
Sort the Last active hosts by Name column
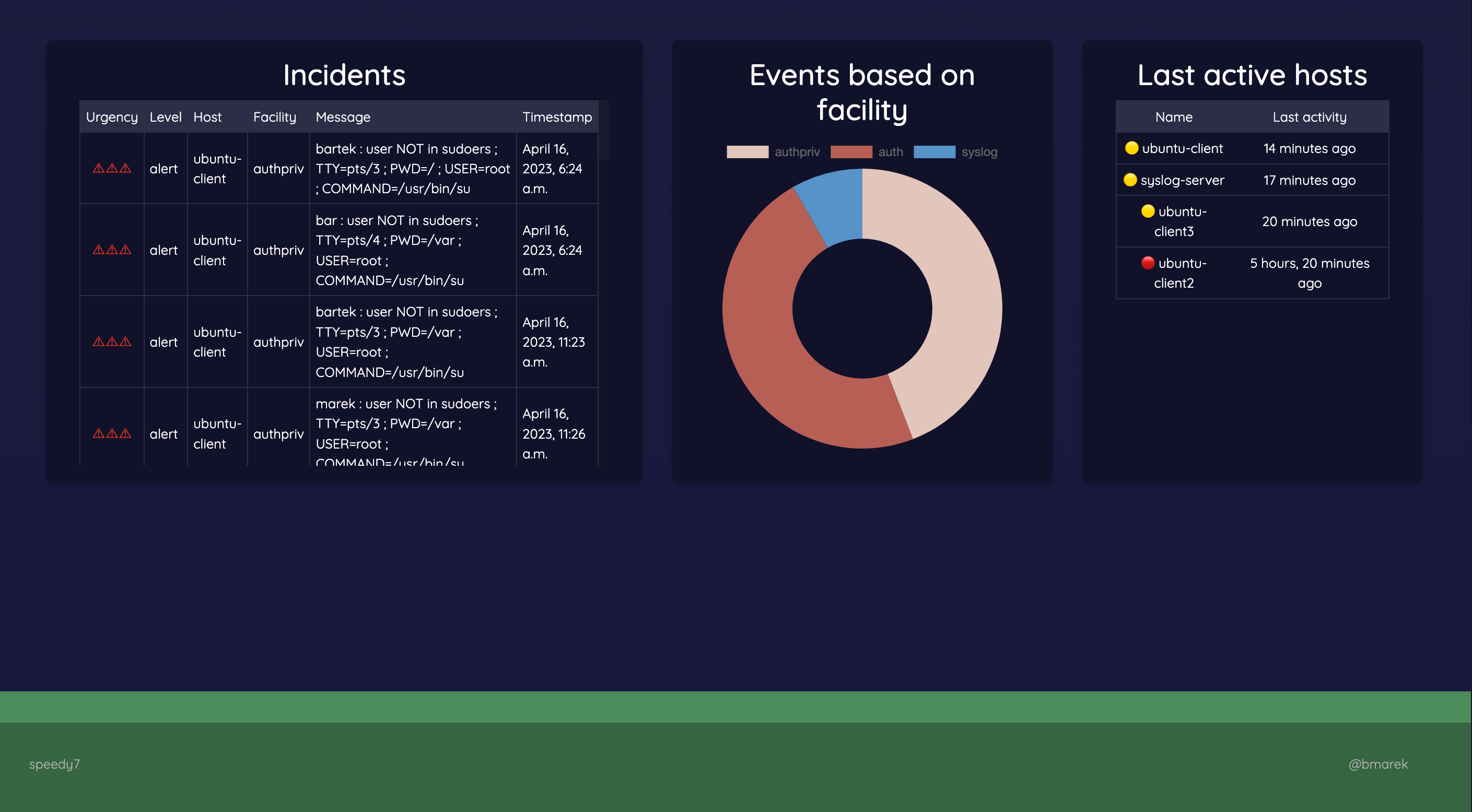(x=1173, y=116)
